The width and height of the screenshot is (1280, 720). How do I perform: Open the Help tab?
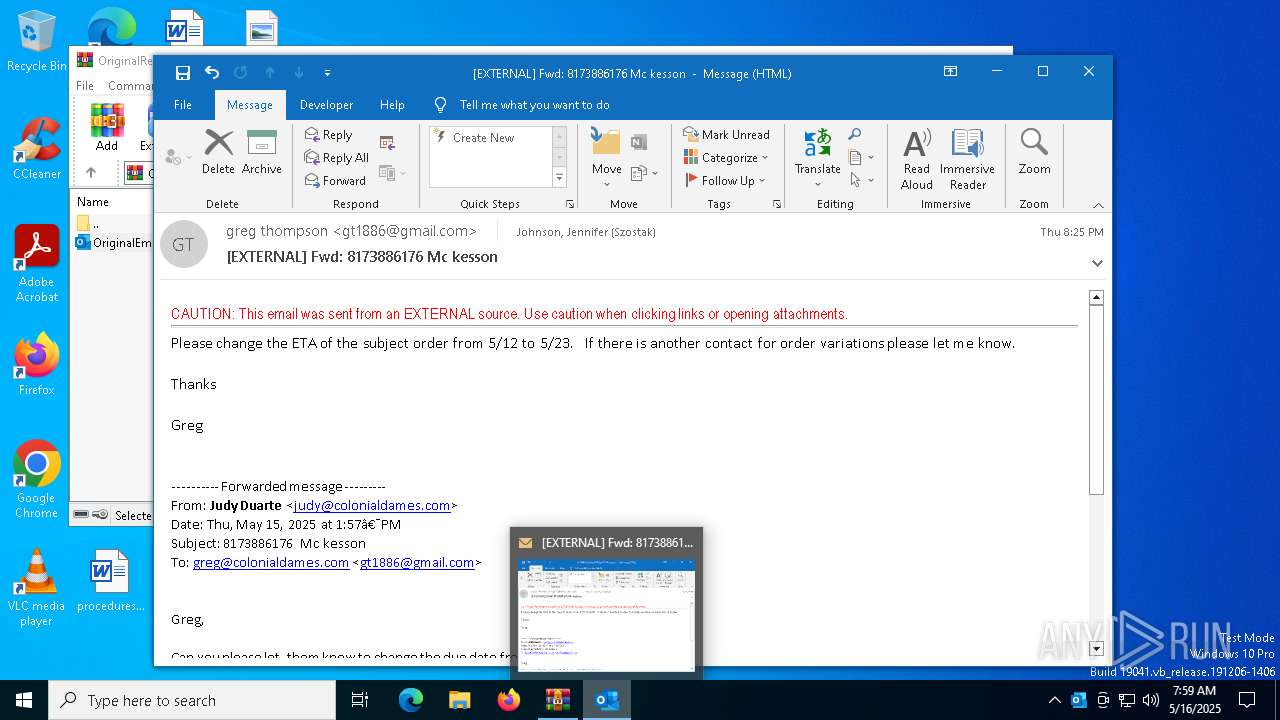[392, 105]
